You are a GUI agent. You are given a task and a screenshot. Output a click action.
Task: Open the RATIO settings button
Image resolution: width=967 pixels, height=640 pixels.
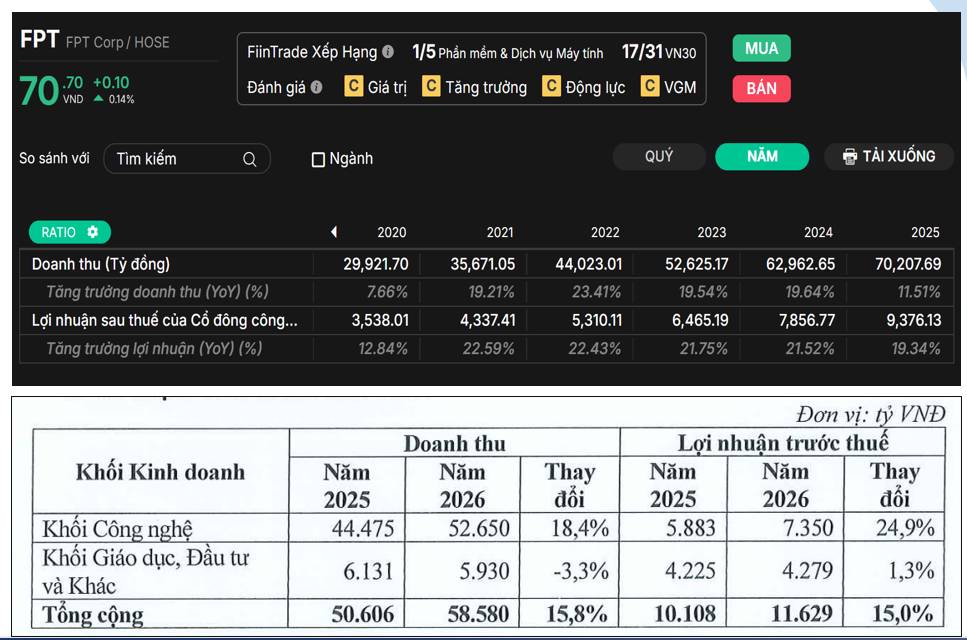pos(70,232)
